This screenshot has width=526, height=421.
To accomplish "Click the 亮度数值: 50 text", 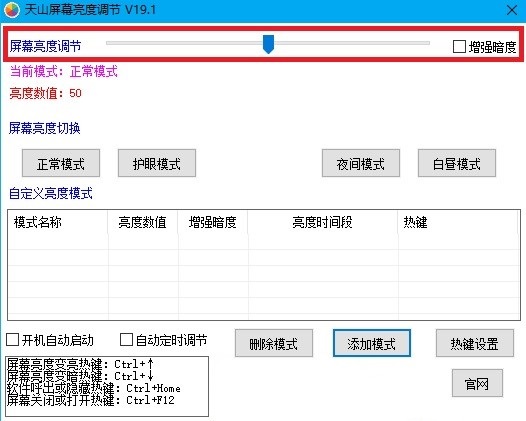I will pos(46,93).
